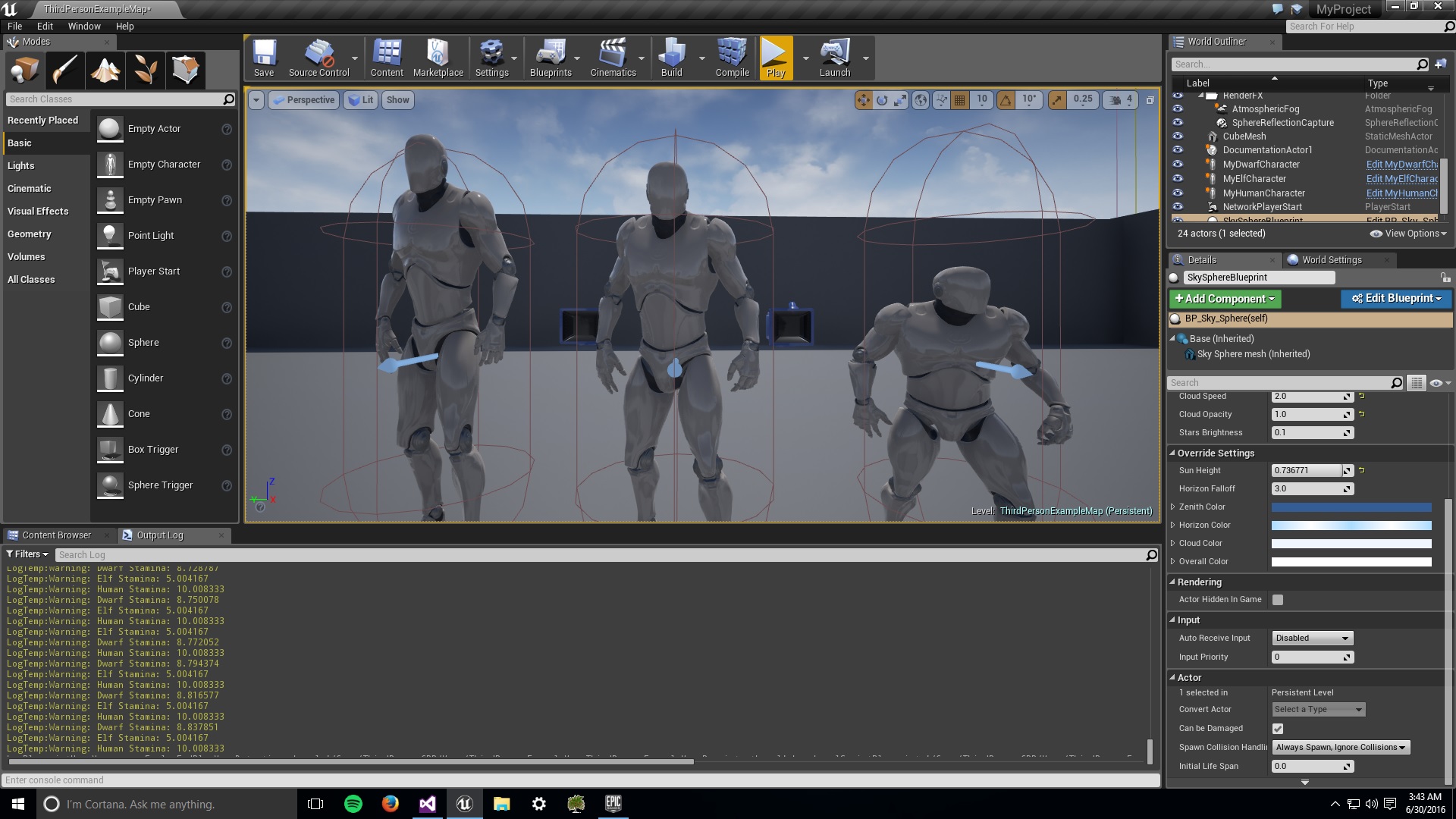1456x819 pixels.
Task: Toggle surface snapping icon in viewport
Action: click(941, 99)
